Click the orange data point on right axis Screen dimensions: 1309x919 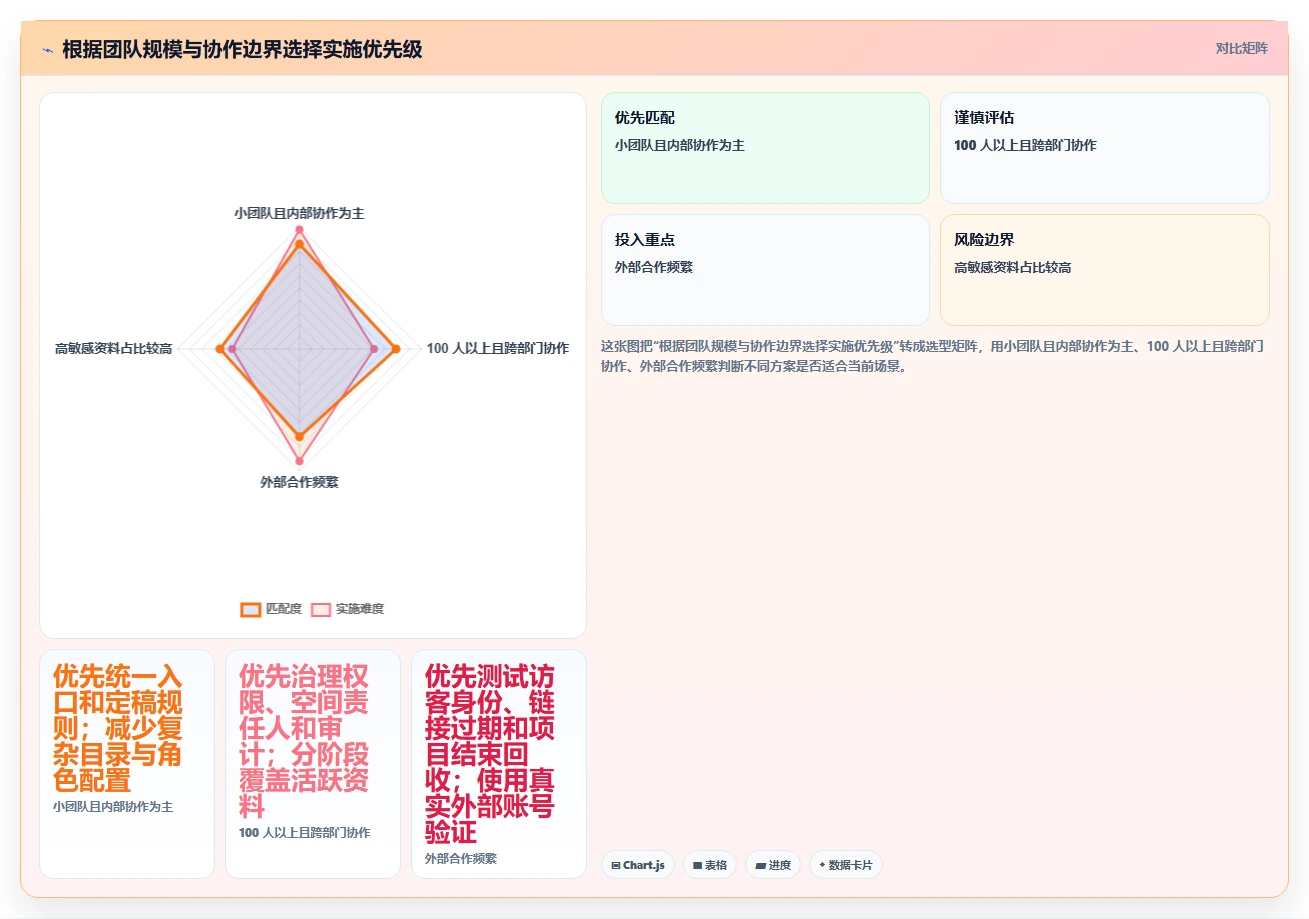click(396, 348)
